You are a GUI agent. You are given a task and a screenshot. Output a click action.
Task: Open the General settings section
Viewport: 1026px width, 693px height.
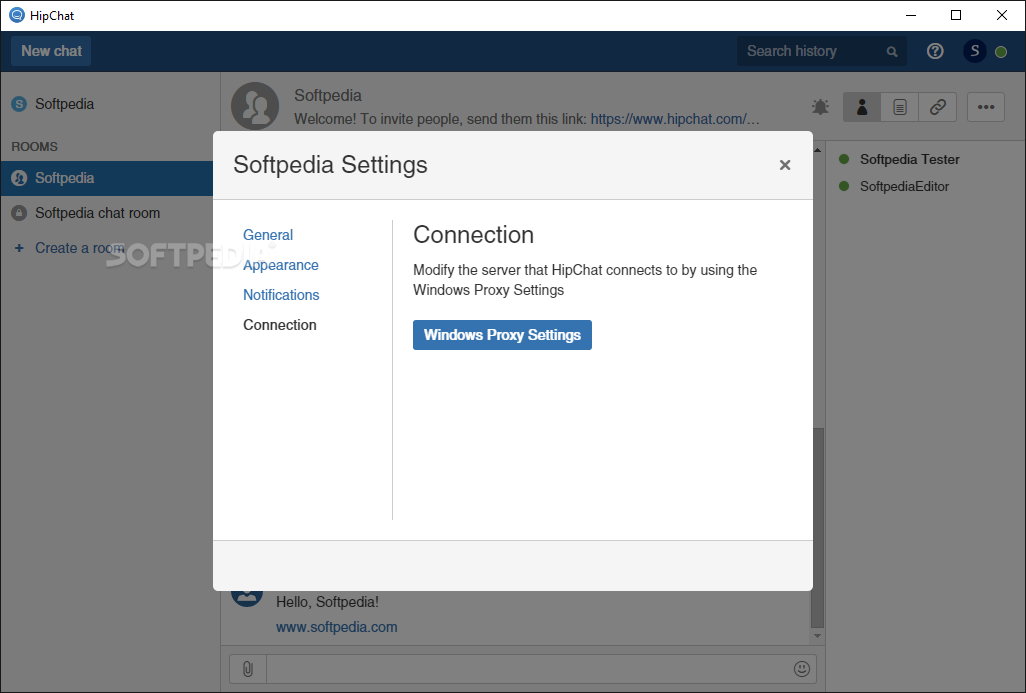[268, 235]
